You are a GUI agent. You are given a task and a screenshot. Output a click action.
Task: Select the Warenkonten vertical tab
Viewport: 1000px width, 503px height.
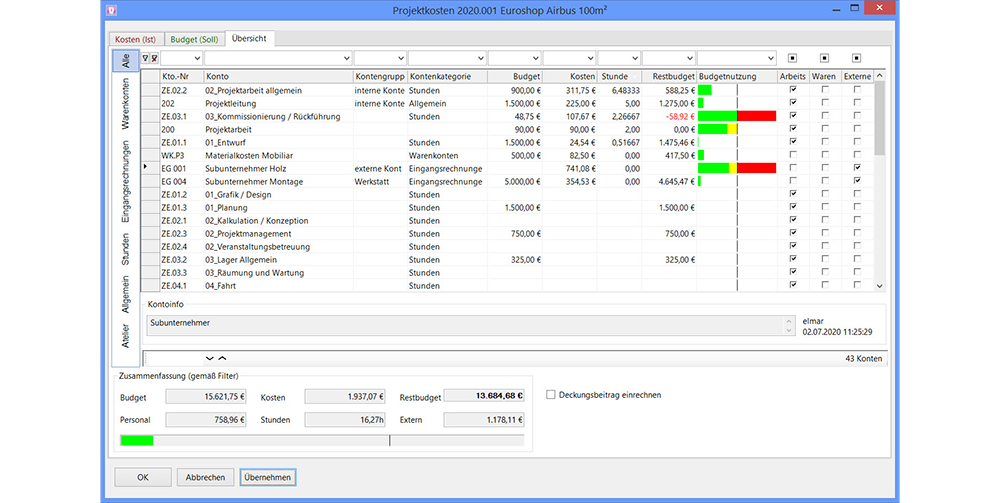point(126,103)
